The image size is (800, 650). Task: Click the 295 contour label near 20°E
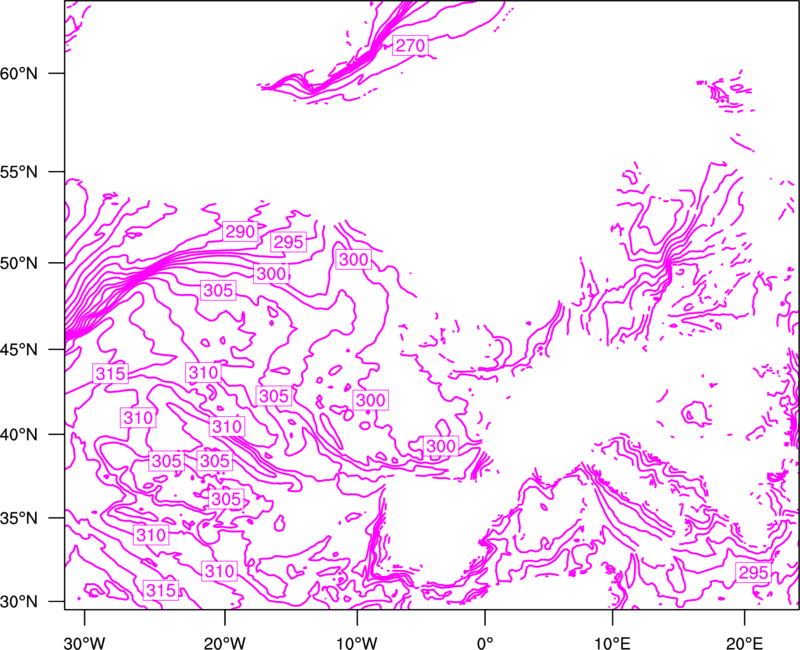click(754, 572)
